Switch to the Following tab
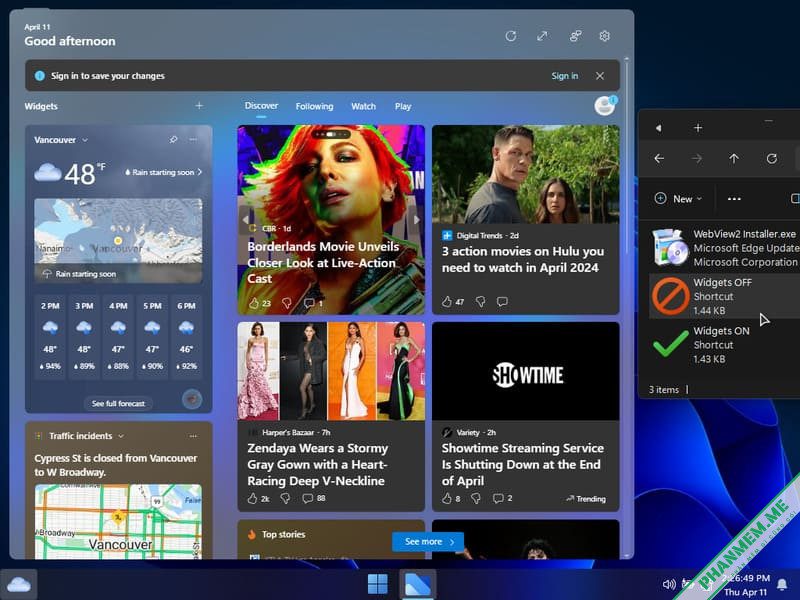The height and width of the screenshot is (600, 800). [314, 106]
